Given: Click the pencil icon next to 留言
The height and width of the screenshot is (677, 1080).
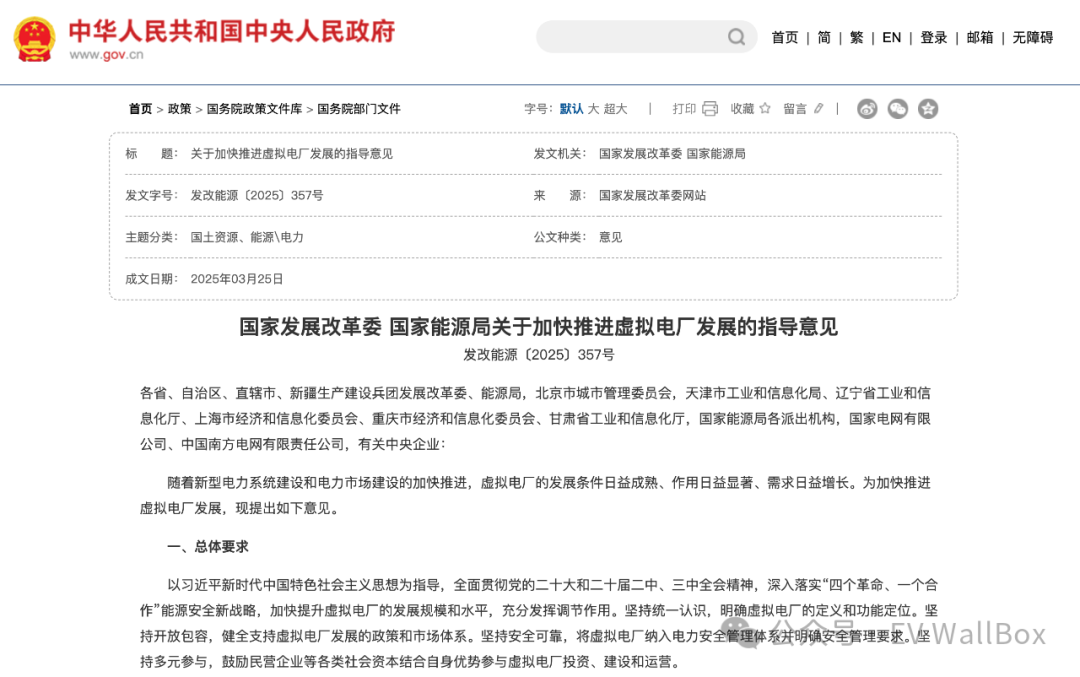Looking at the screenshot, I should click(818, 108).
